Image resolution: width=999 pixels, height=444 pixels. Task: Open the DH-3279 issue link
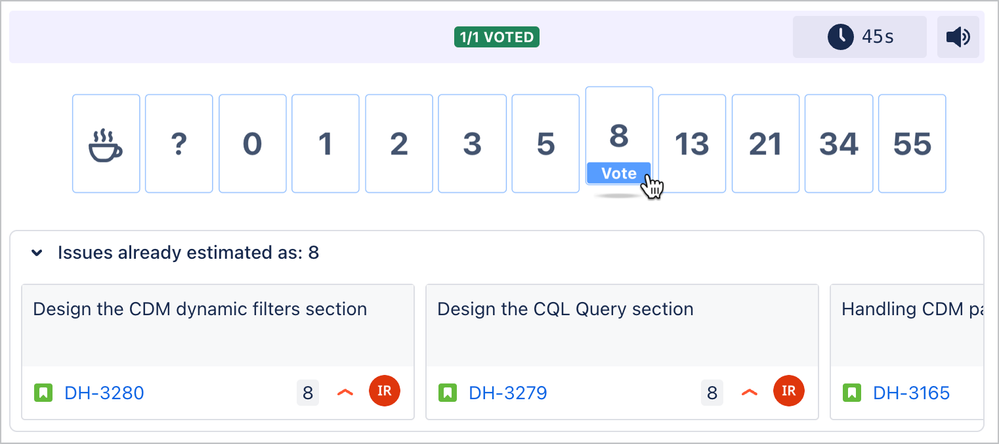(x=508, y=393)
